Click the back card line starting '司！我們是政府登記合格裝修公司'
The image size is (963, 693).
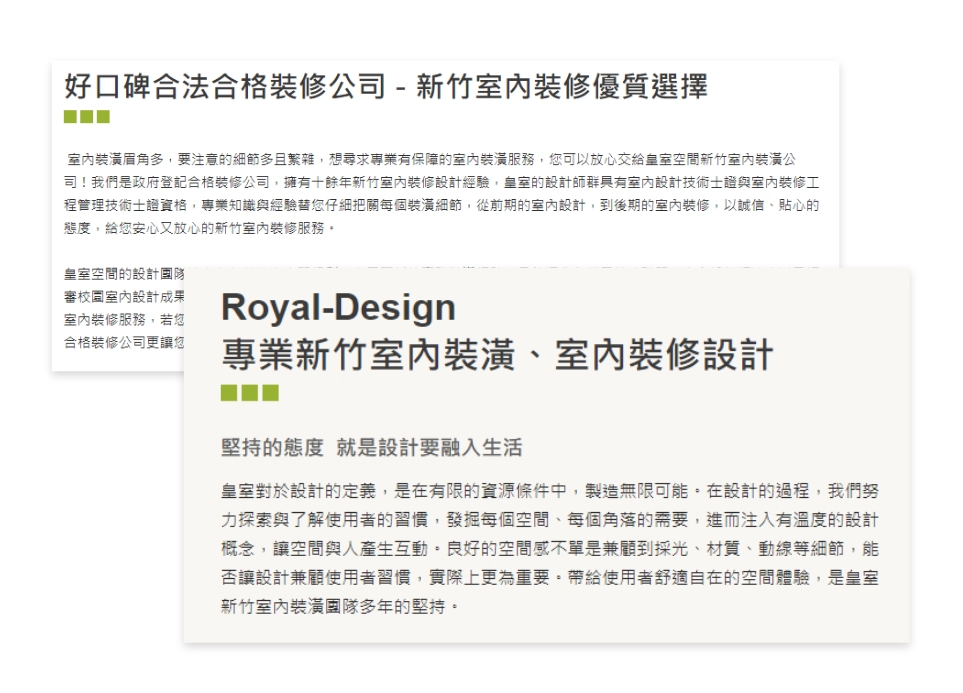(442, 182)
